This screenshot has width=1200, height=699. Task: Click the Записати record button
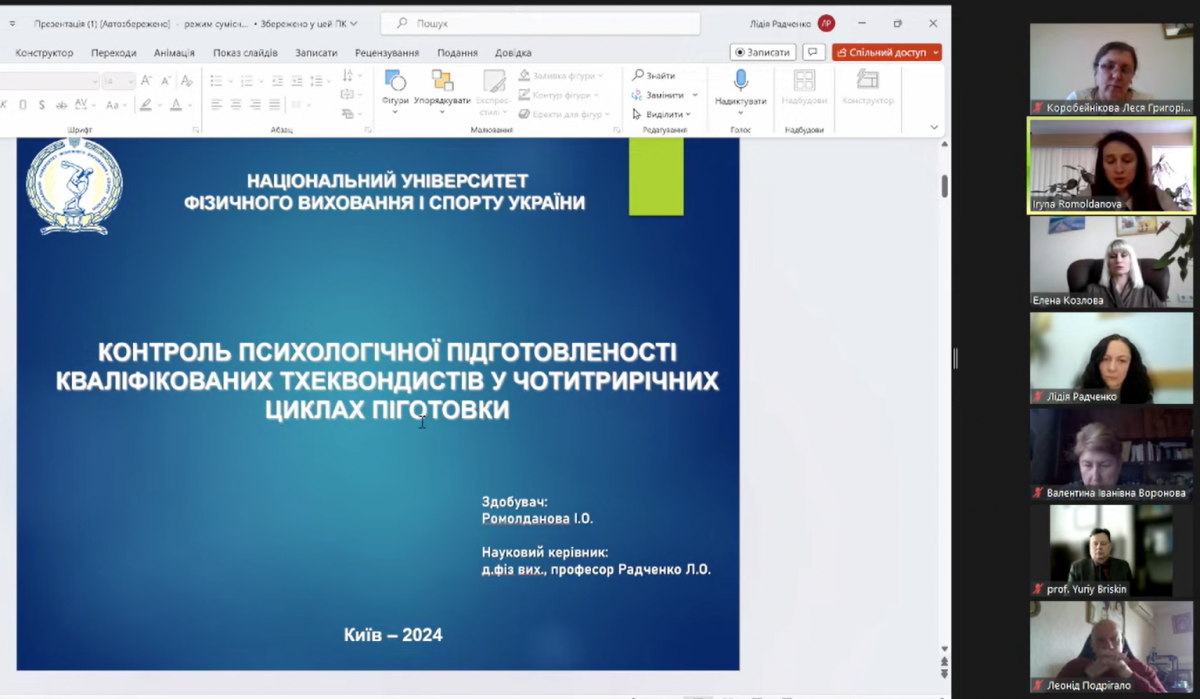coord(763,52)
